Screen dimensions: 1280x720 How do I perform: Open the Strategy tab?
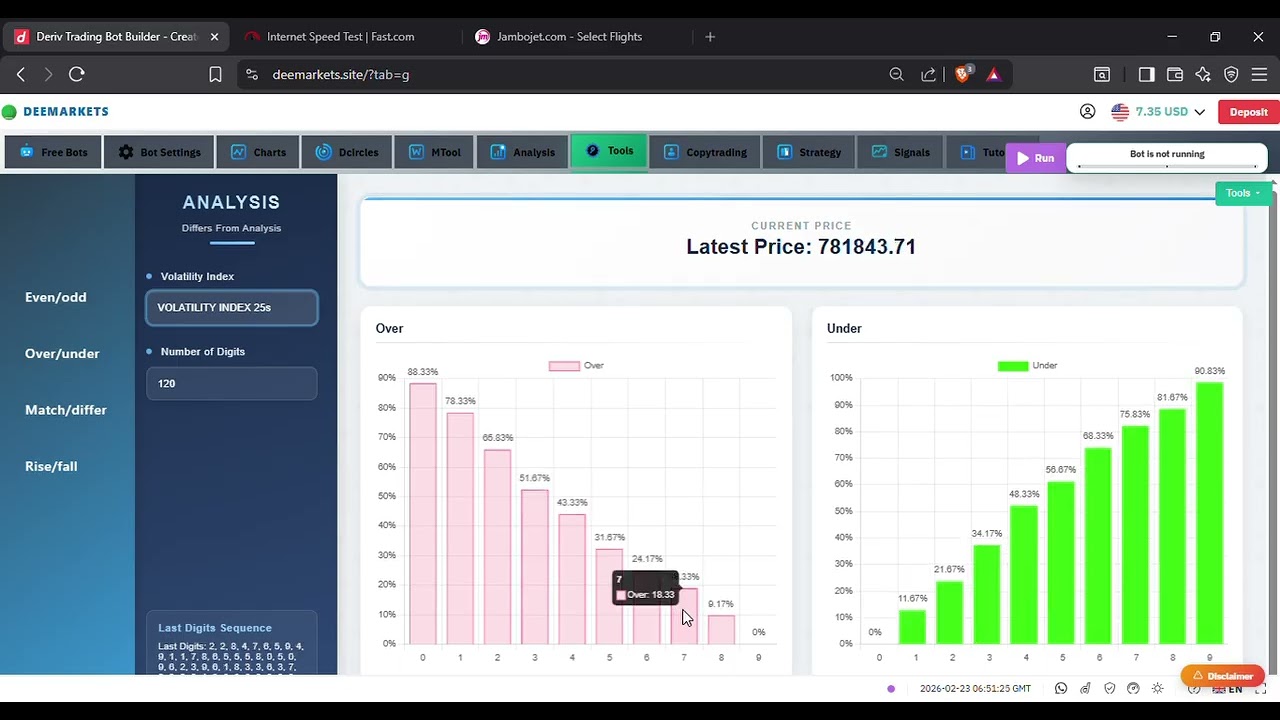pyautogui.click(x=809, y=152)
